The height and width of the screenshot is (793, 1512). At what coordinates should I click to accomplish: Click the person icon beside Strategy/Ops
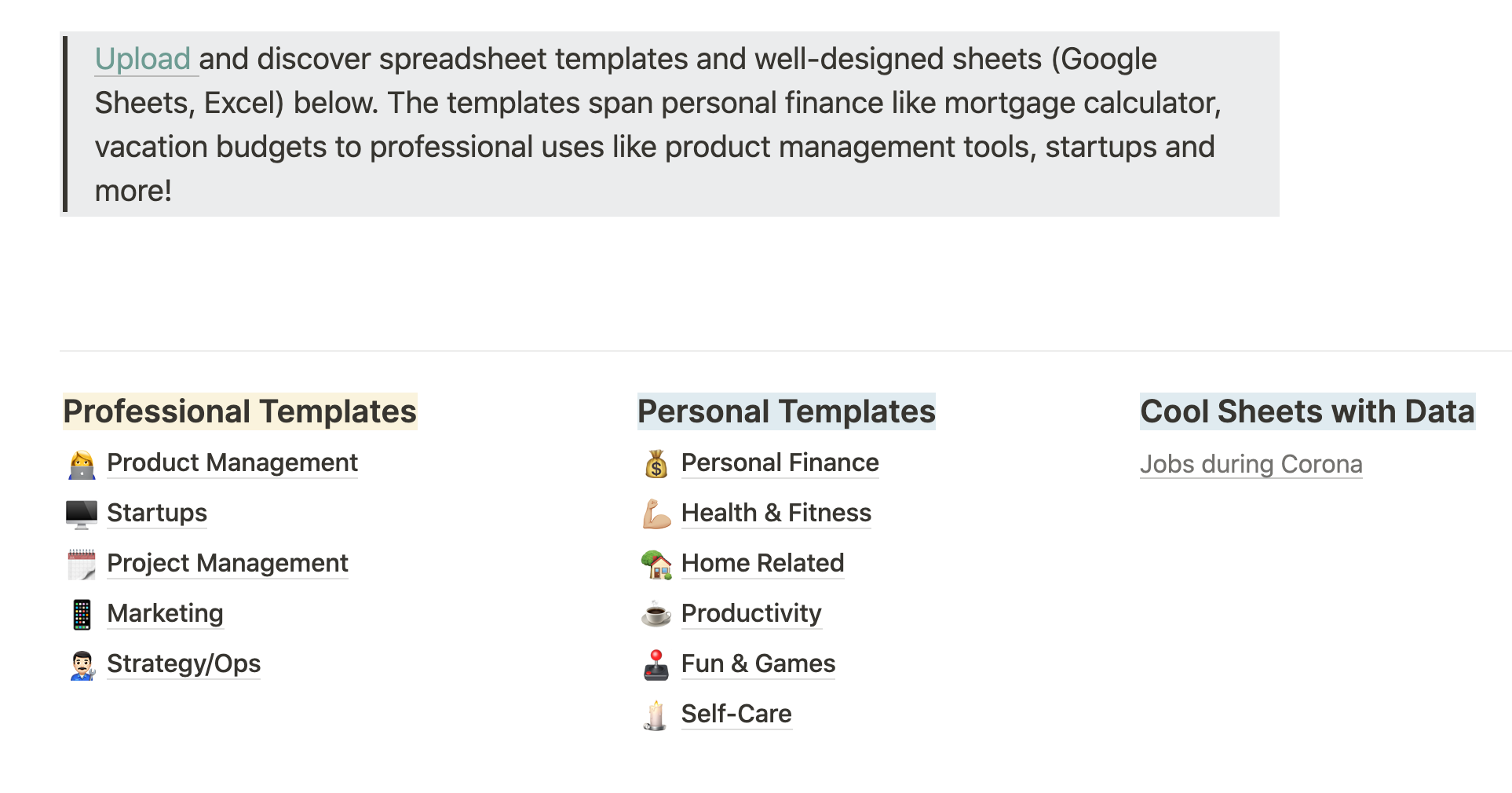point(82,665)
